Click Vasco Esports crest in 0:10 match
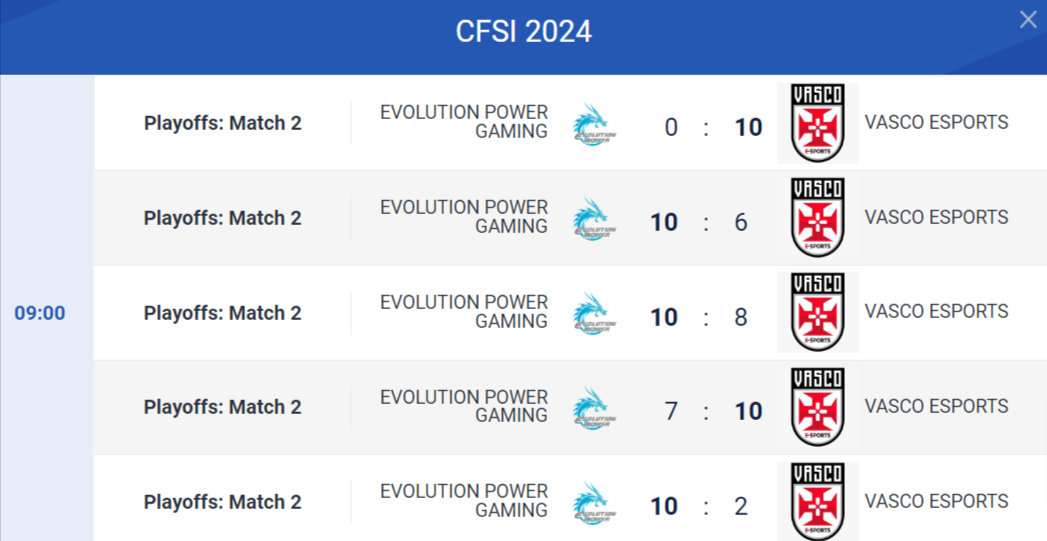 coord(817,123)
